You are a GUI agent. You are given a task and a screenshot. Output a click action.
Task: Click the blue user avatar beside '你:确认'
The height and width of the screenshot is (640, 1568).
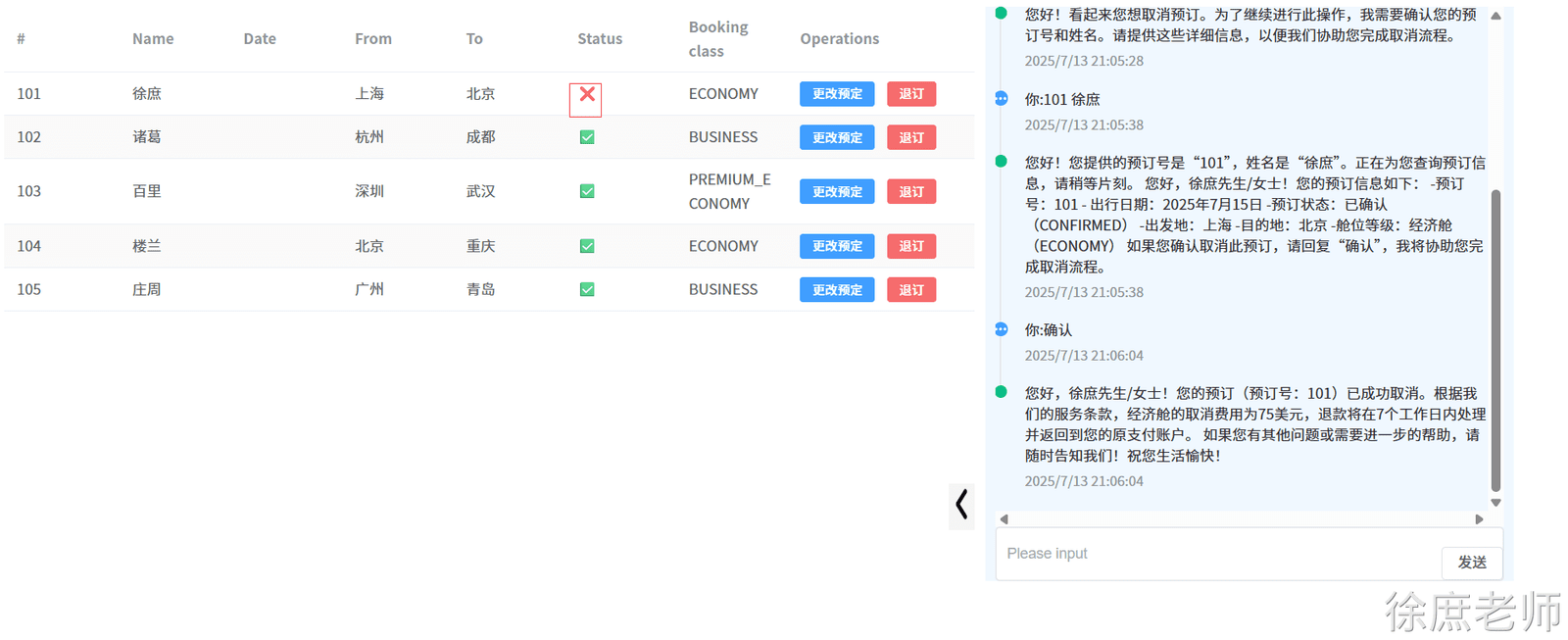pos(1002,329)
